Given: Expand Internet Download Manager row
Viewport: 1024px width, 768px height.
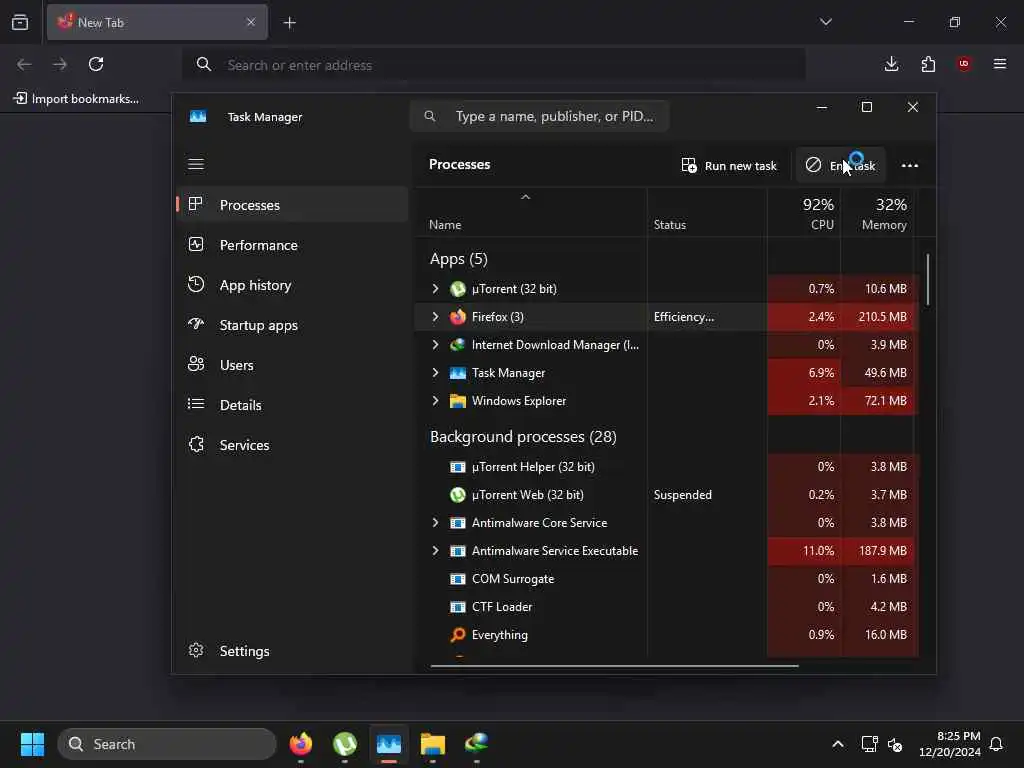Looking at the screenshot, I should coord(435,344).
